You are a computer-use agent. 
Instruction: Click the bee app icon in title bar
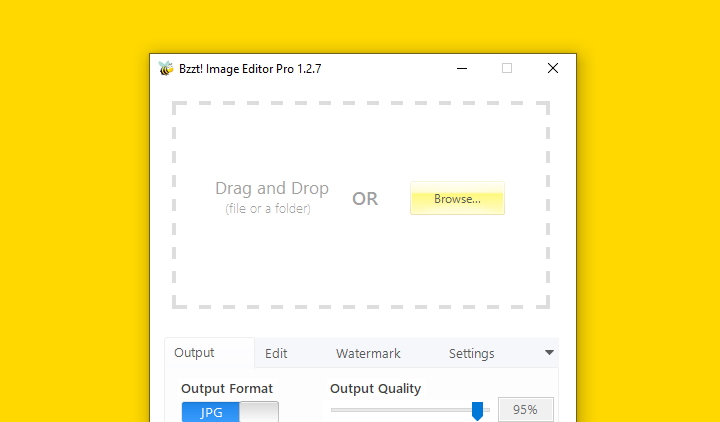point(166,68)
